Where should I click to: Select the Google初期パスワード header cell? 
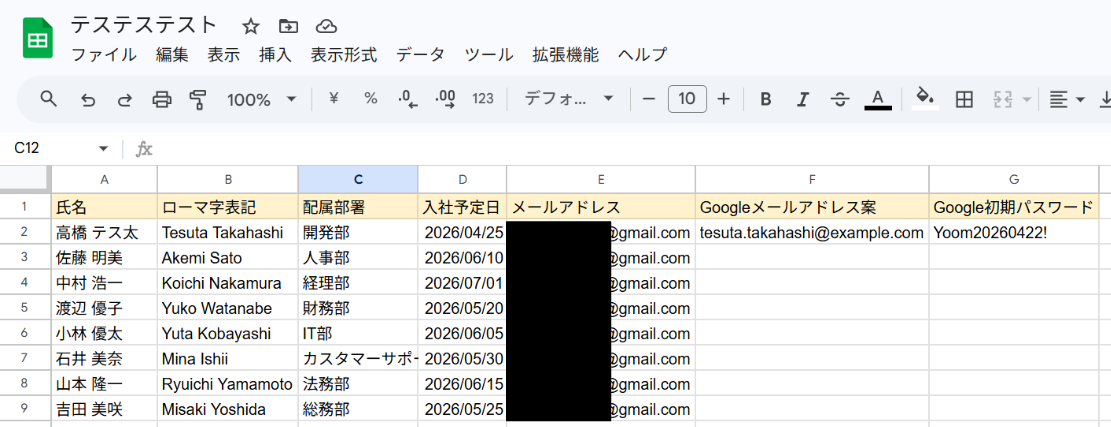click(1014, 207)
